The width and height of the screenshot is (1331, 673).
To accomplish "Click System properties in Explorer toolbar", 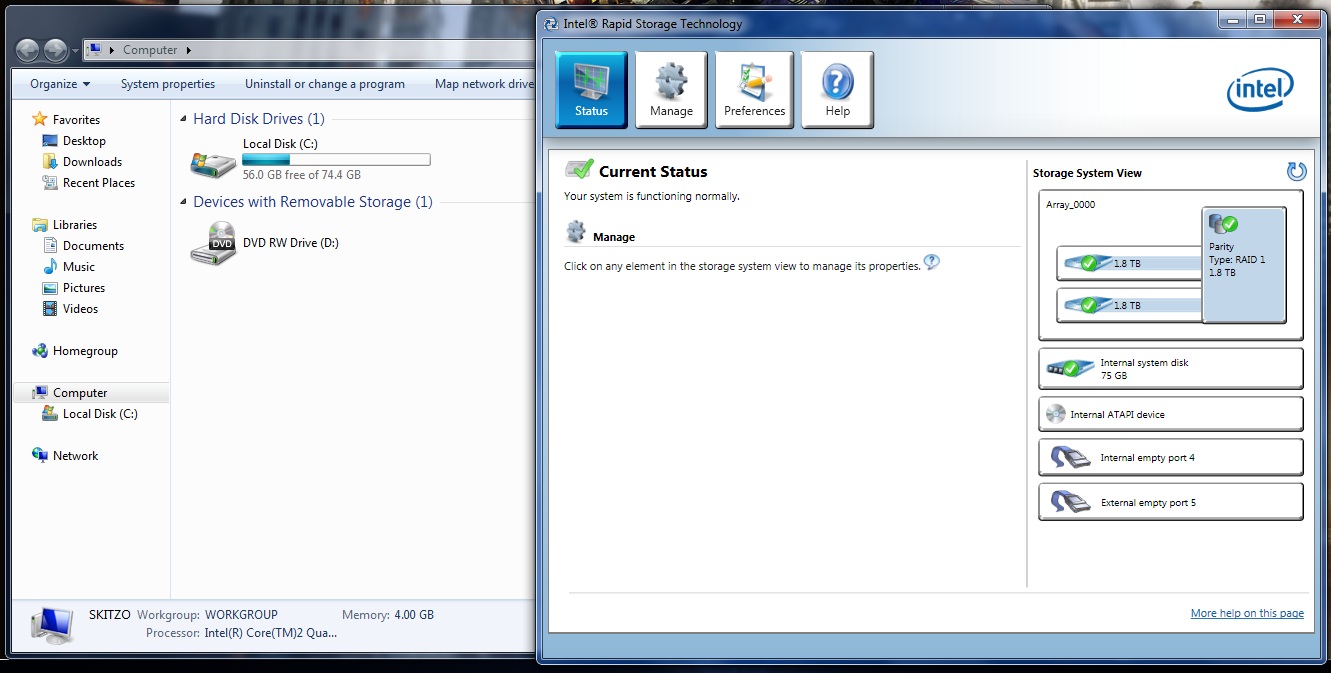I will pos(168,84).
